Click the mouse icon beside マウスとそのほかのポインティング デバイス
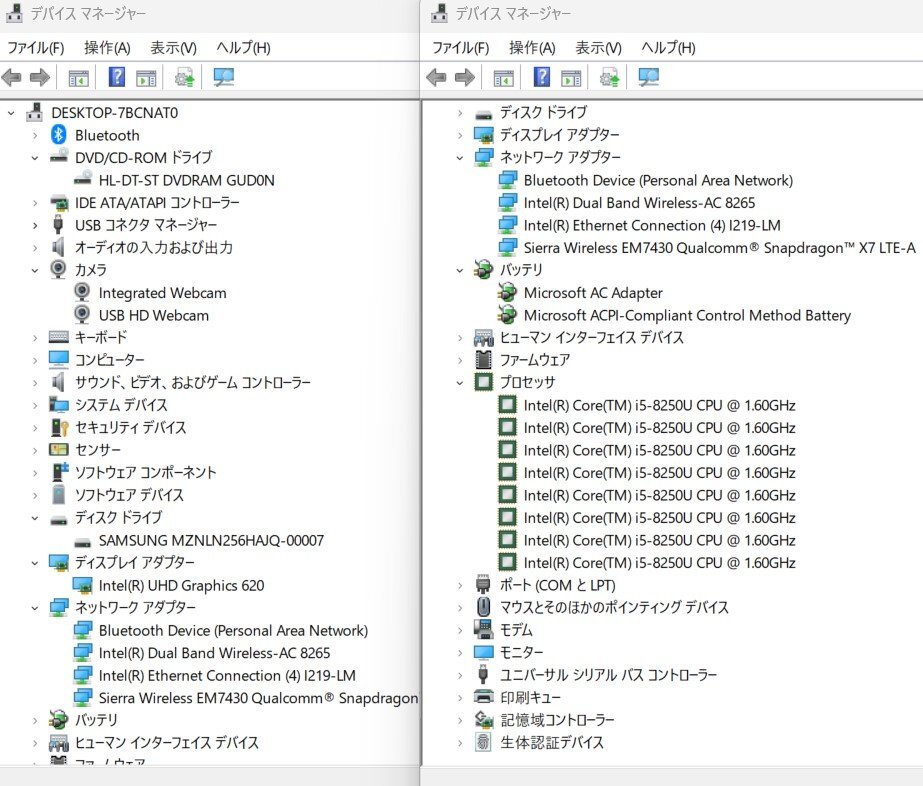 click(483, 606)
